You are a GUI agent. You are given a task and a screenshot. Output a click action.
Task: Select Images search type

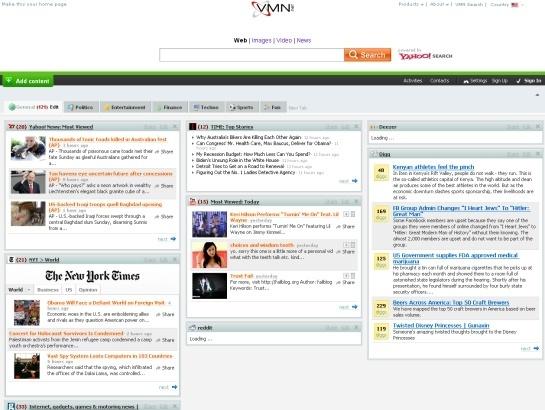pos(261,40)
